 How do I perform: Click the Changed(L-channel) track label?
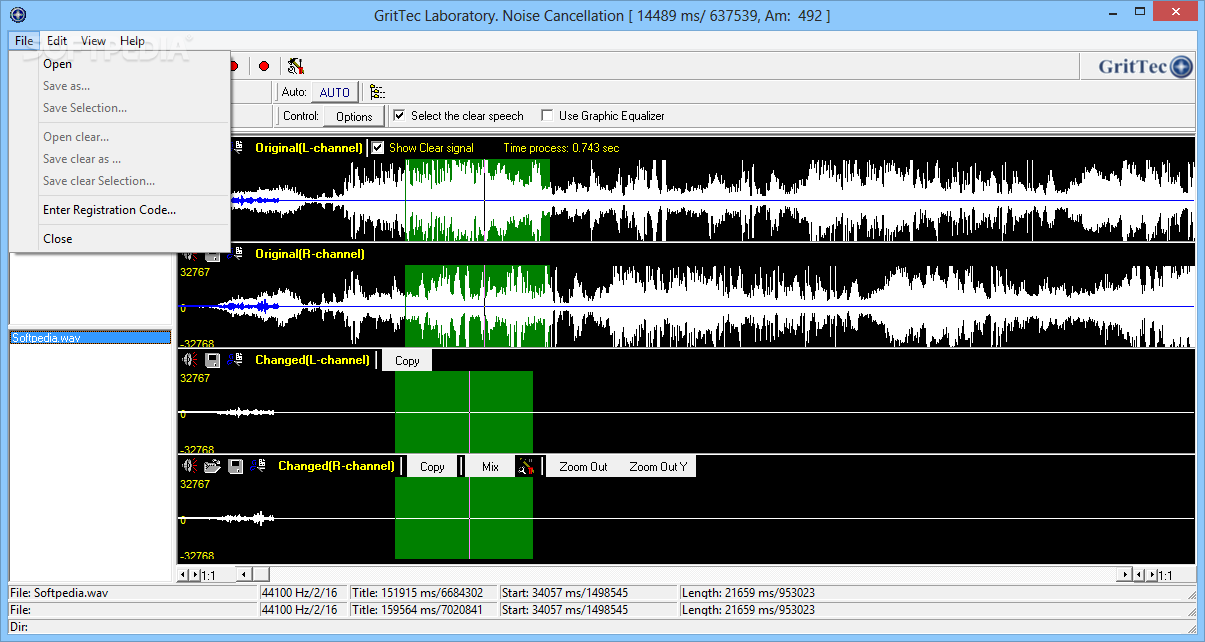pyautogui.click(x=312, y=360)
